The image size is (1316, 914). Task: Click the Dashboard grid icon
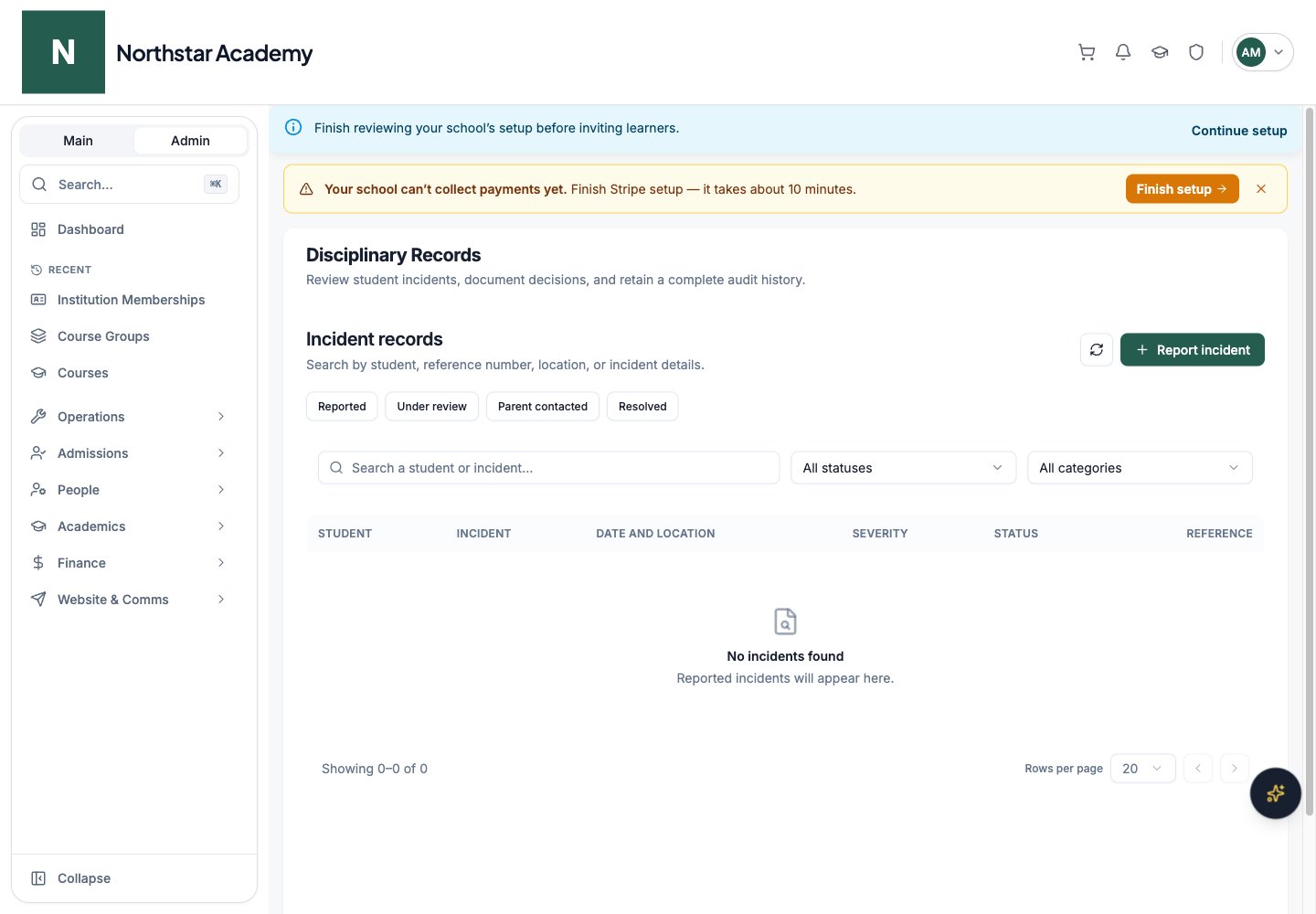tap(38, 229)
